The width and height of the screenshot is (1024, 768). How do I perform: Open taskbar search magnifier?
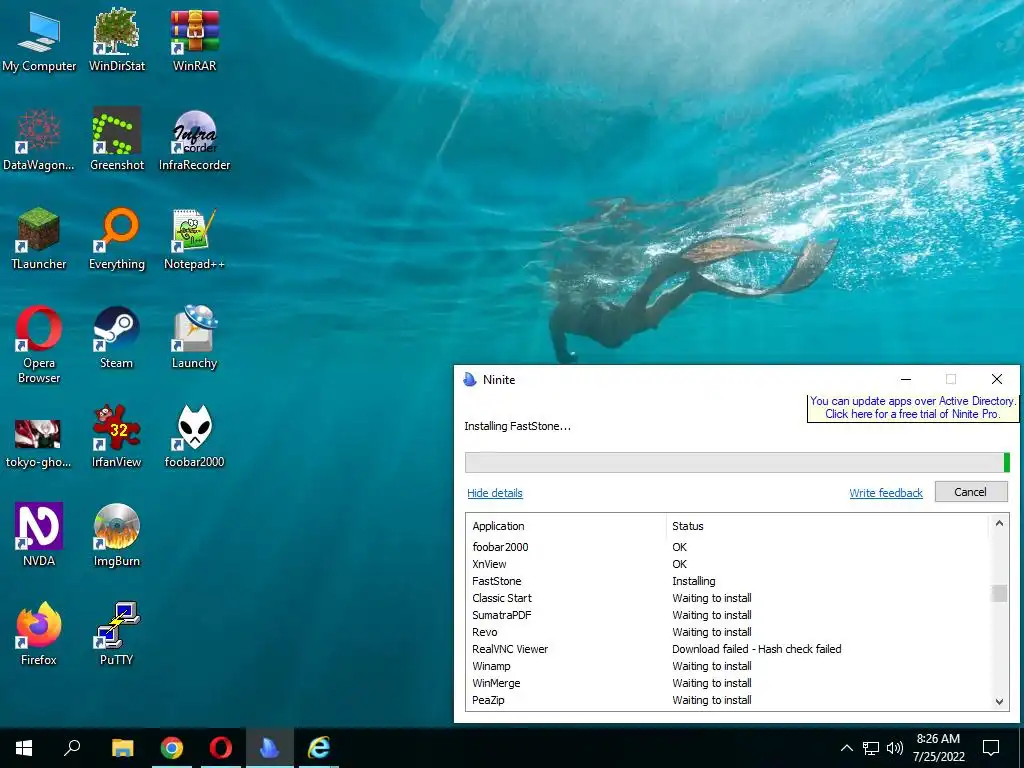(x=72, y=748)
